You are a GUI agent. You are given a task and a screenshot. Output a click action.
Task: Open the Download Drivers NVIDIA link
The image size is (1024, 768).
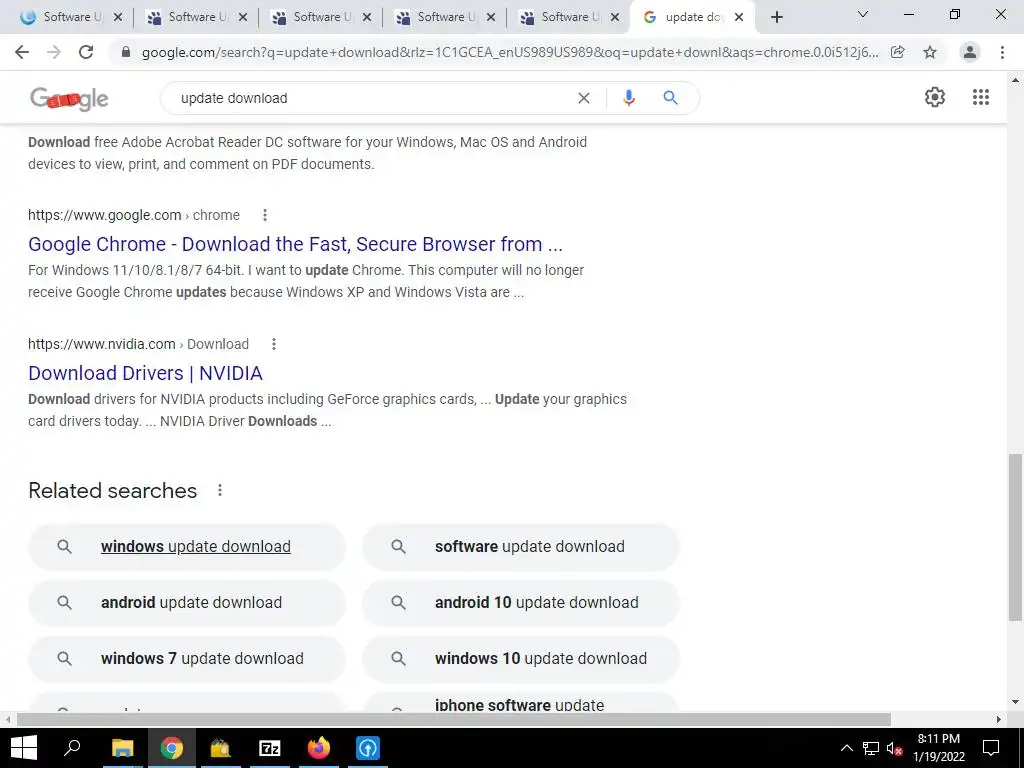(x=145, y=373)
